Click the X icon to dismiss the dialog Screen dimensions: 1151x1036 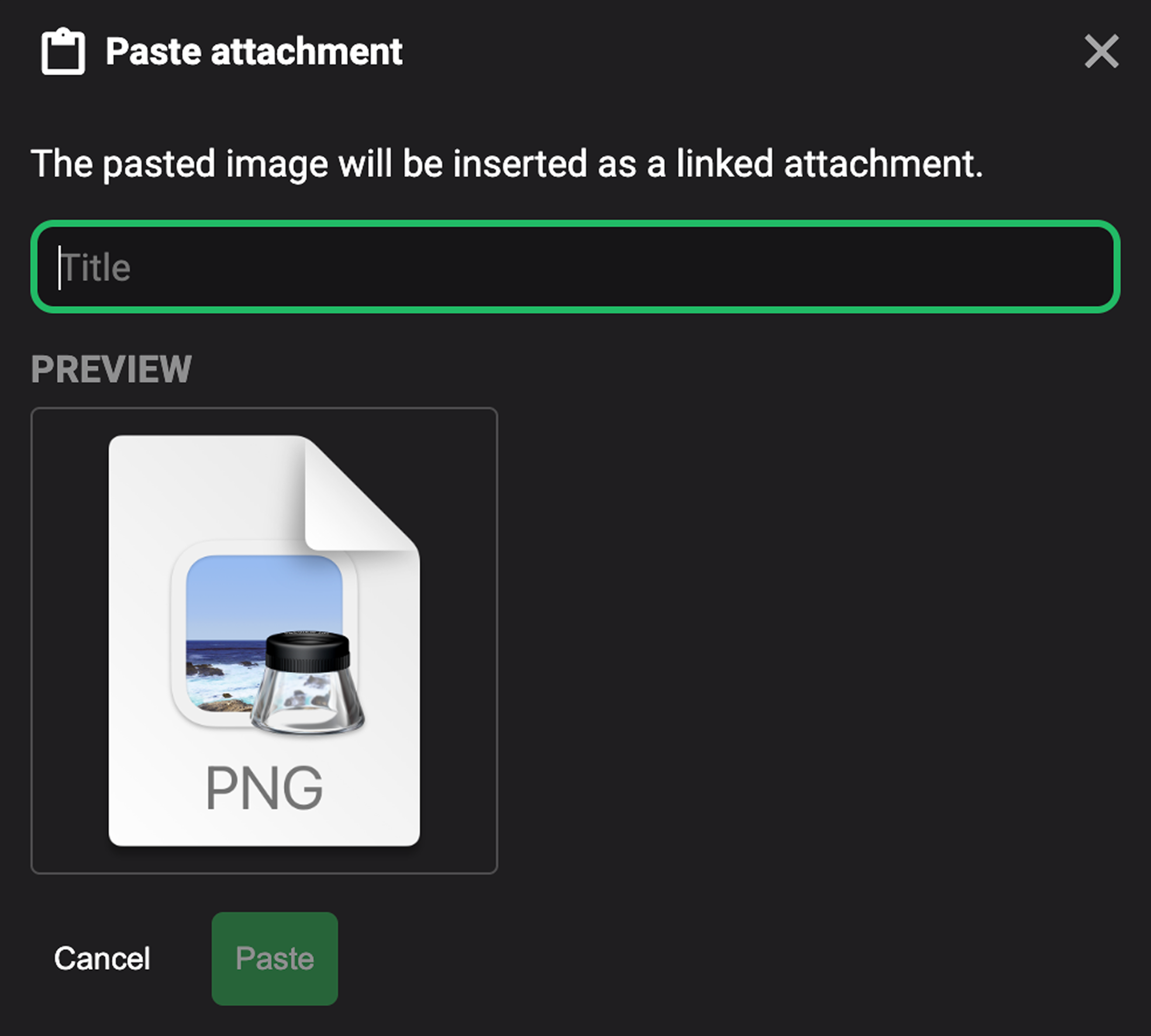coord(1101,51)
